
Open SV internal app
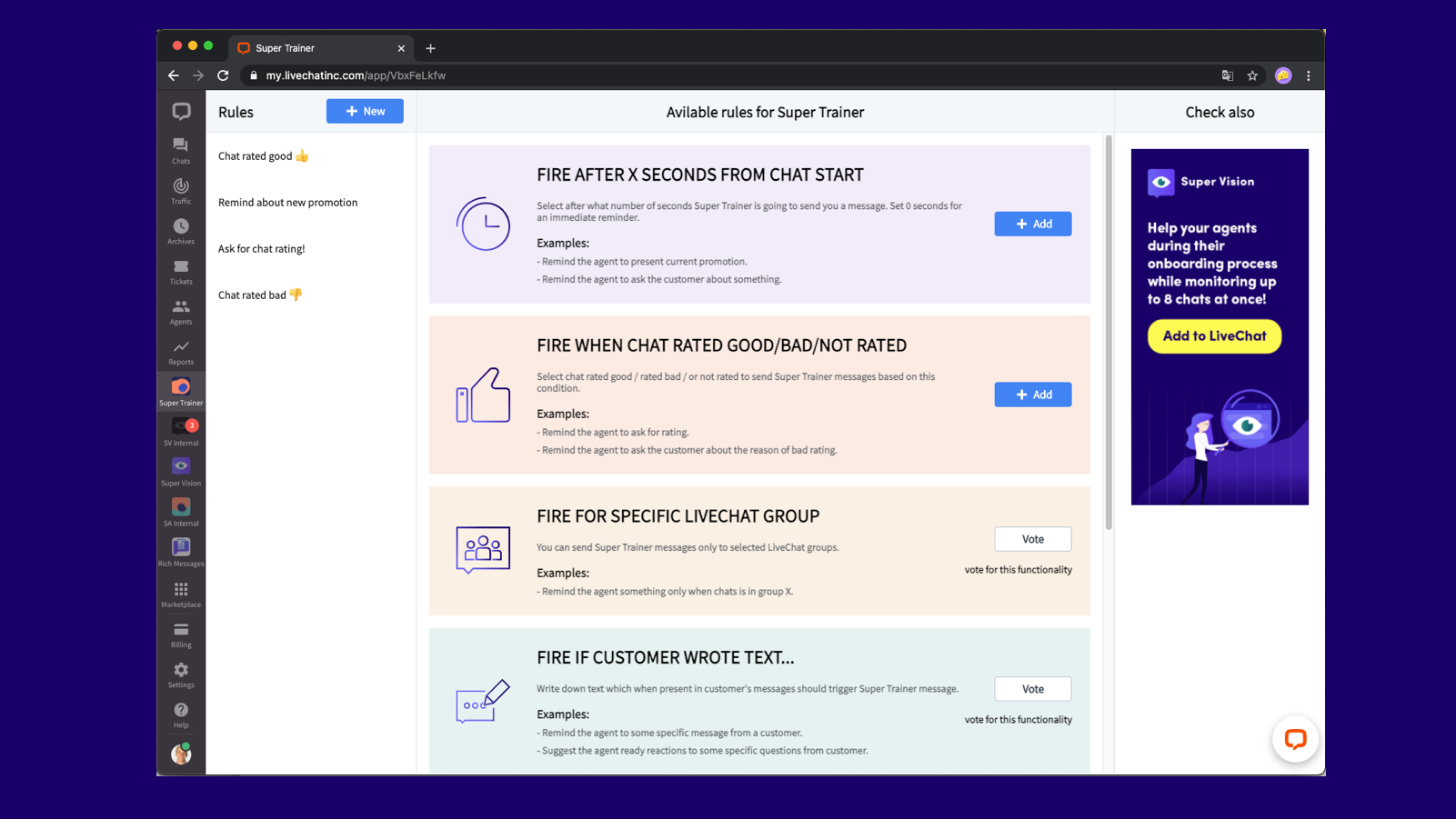tap(181, 432)
